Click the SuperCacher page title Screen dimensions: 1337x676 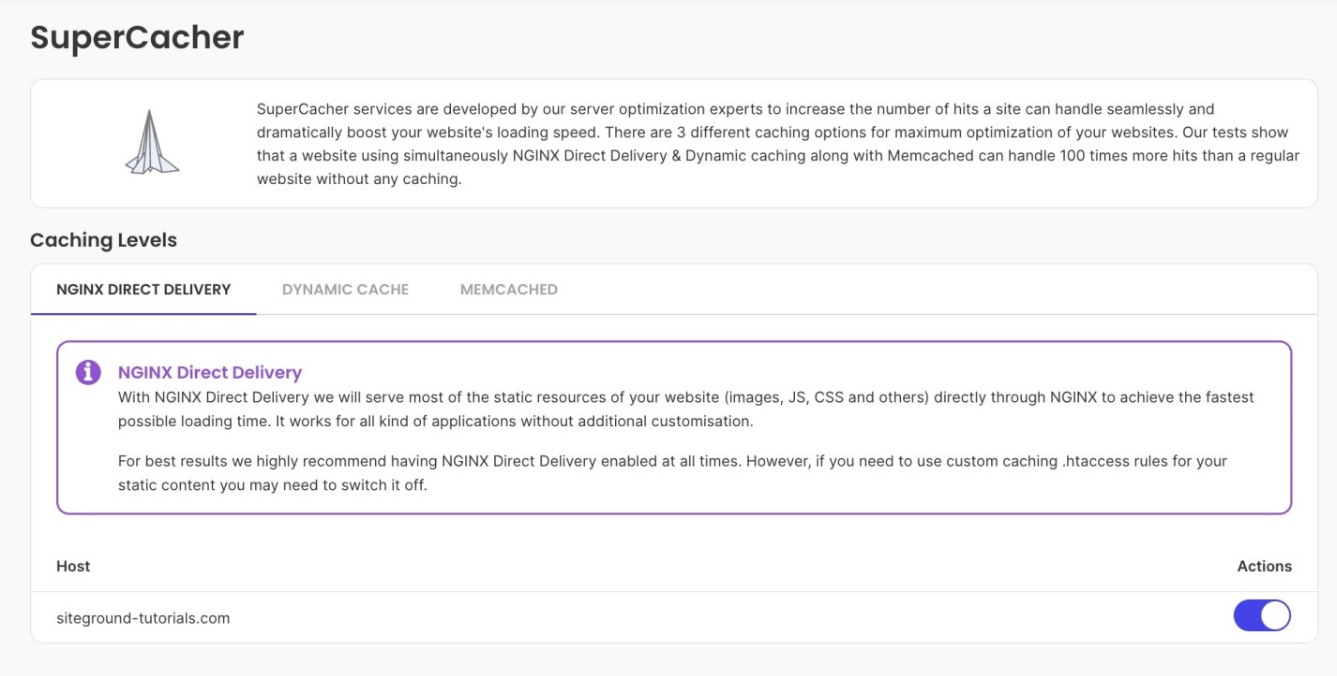pyautogui.click(x=137, y=38)
